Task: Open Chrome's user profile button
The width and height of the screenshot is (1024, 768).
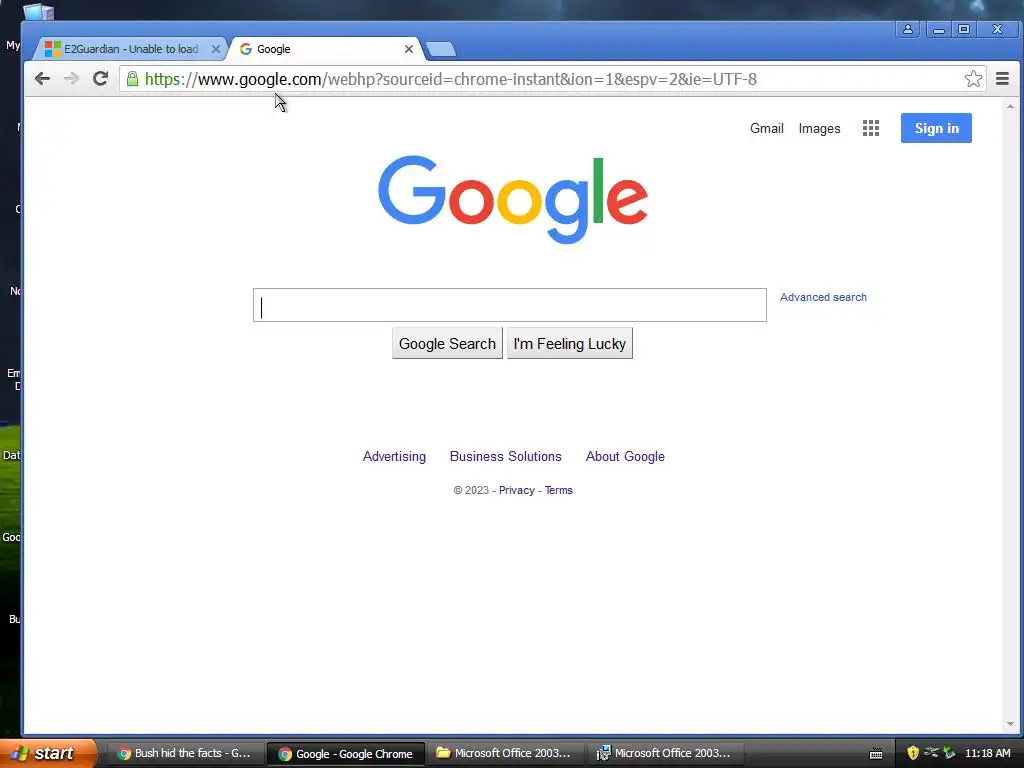Action: 908,29
